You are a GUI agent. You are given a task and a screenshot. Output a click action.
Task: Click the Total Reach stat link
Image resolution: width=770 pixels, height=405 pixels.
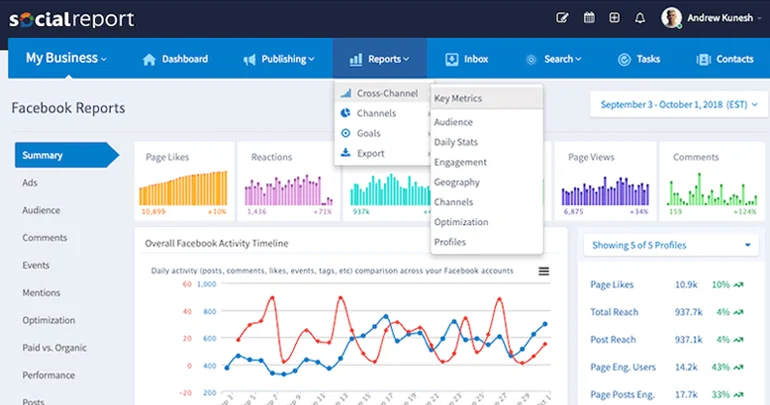(x=614, y=312)
